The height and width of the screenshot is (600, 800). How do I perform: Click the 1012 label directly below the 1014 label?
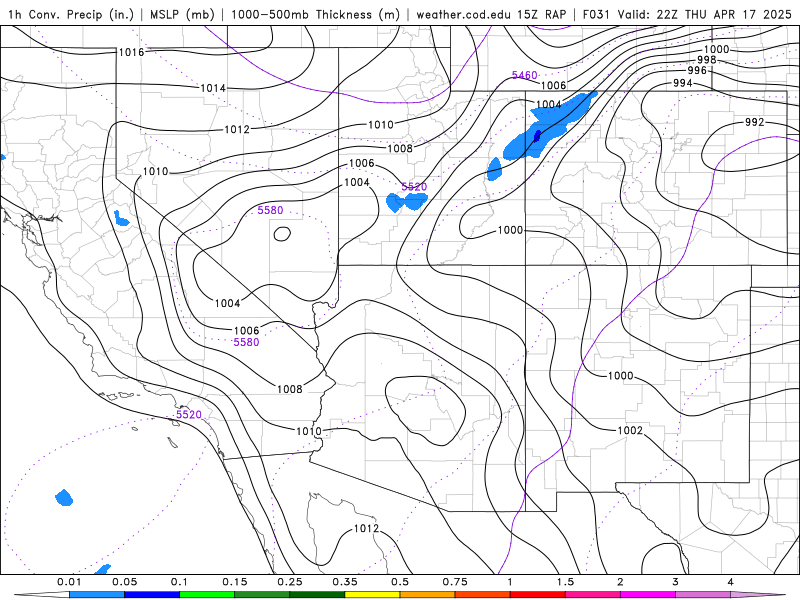pyautogui.click(x=237, y=130)
